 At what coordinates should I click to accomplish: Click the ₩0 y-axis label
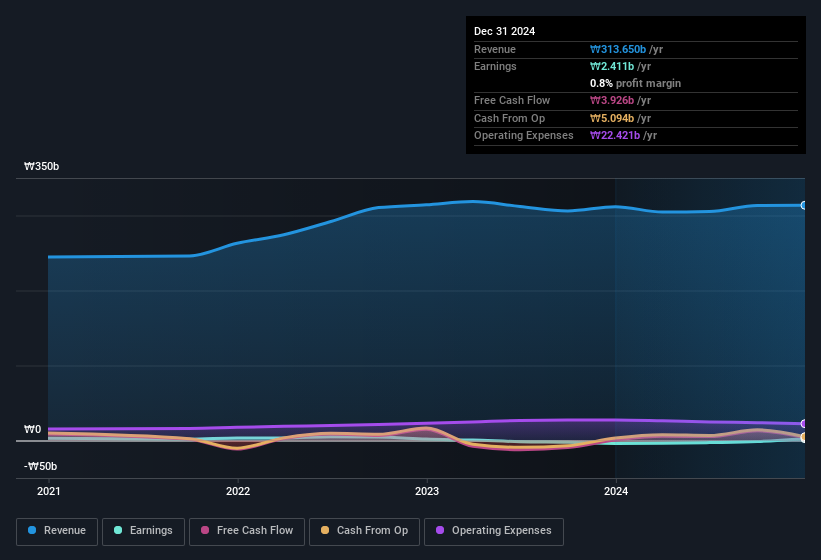[32, 429]
